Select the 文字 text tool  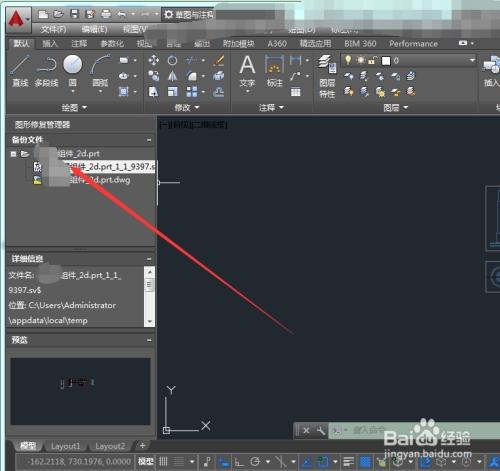(x=247, y=71)
